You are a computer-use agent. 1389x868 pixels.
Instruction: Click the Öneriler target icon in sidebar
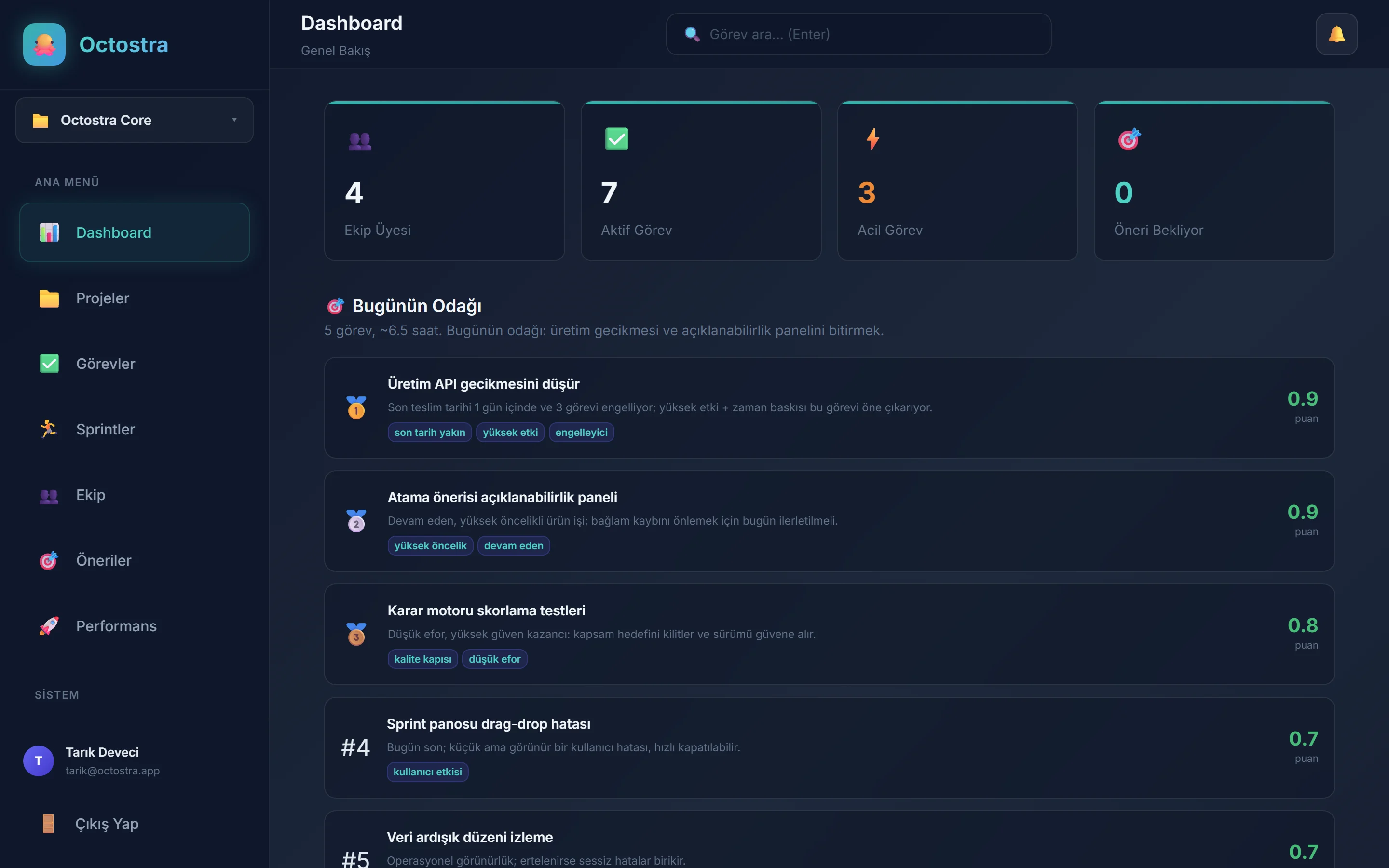click(x=49, y=560)
